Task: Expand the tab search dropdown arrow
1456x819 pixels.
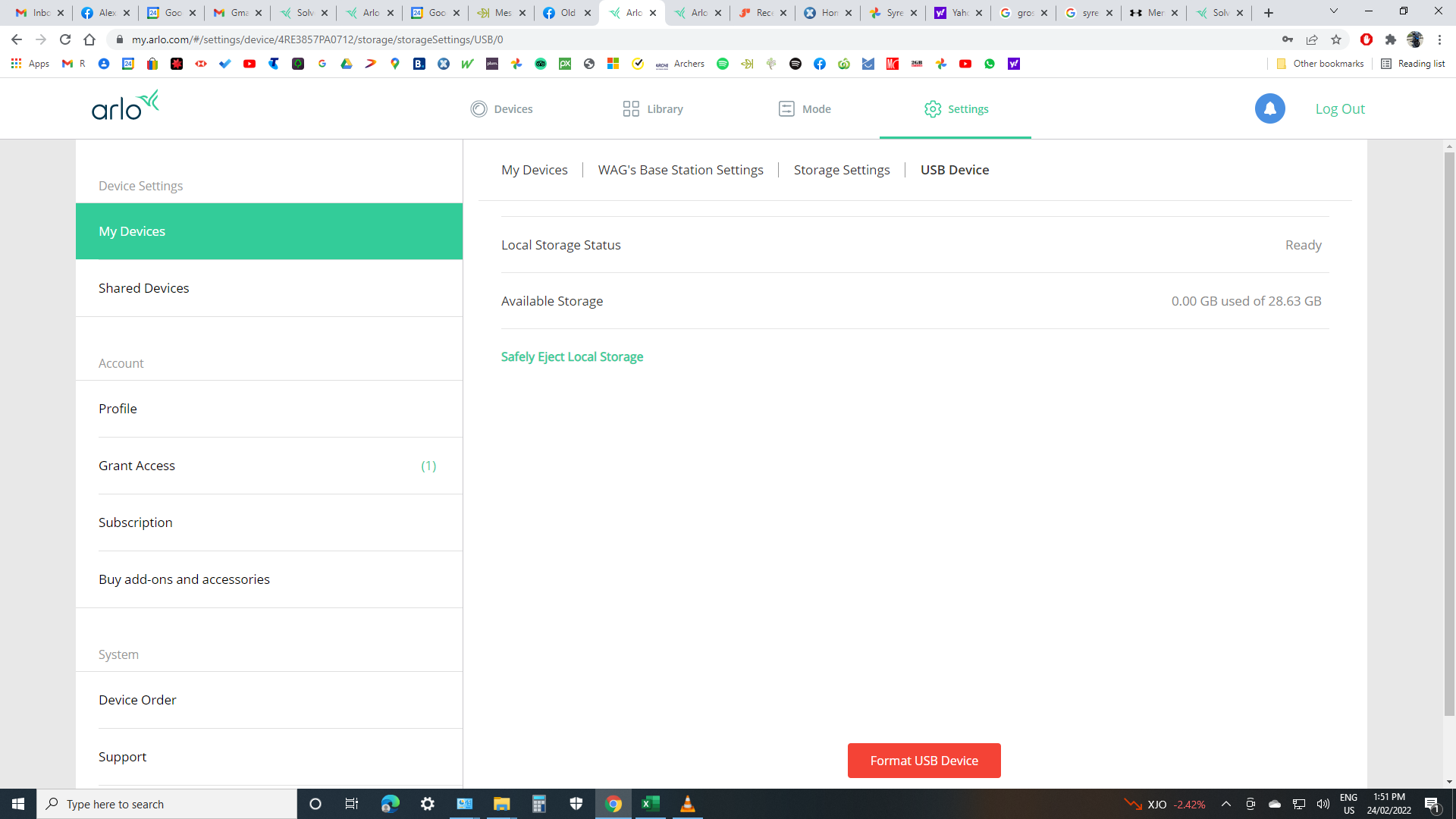Action: tap(1334, 12)
